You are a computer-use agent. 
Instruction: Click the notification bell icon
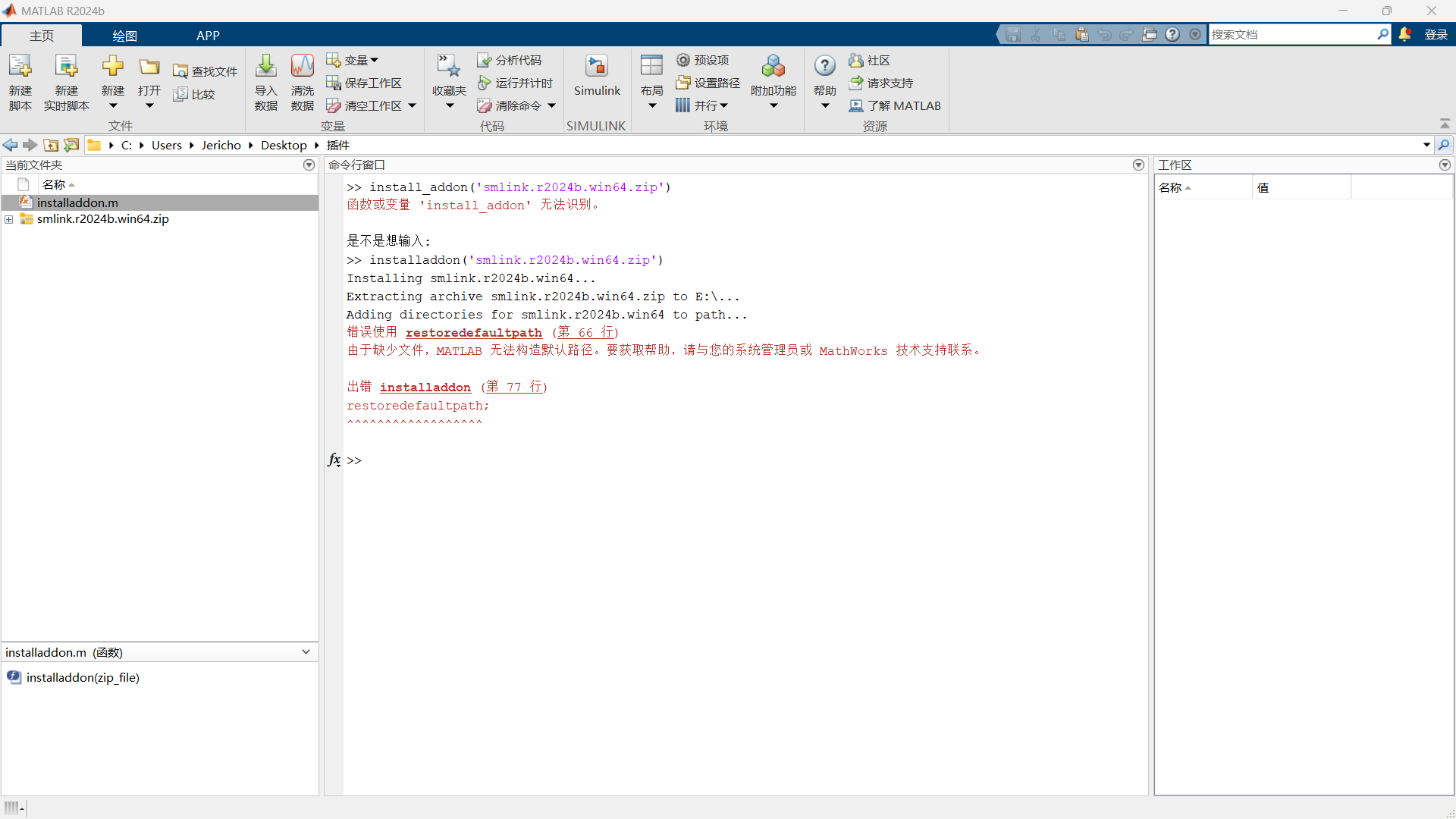click(1404, 34)
